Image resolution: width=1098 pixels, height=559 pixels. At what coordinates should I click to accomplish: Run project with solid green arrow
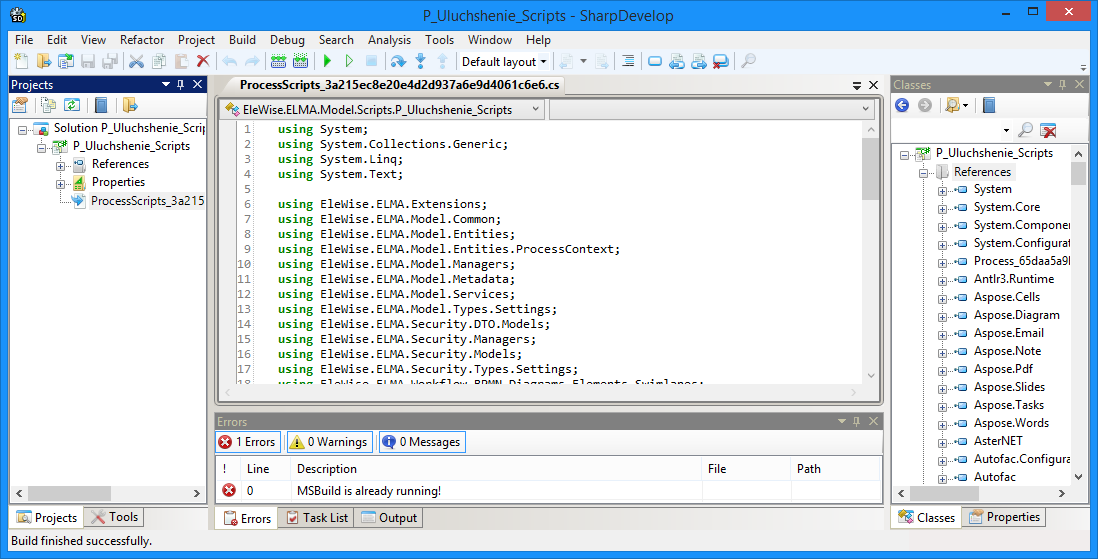[x=327, y=62]
